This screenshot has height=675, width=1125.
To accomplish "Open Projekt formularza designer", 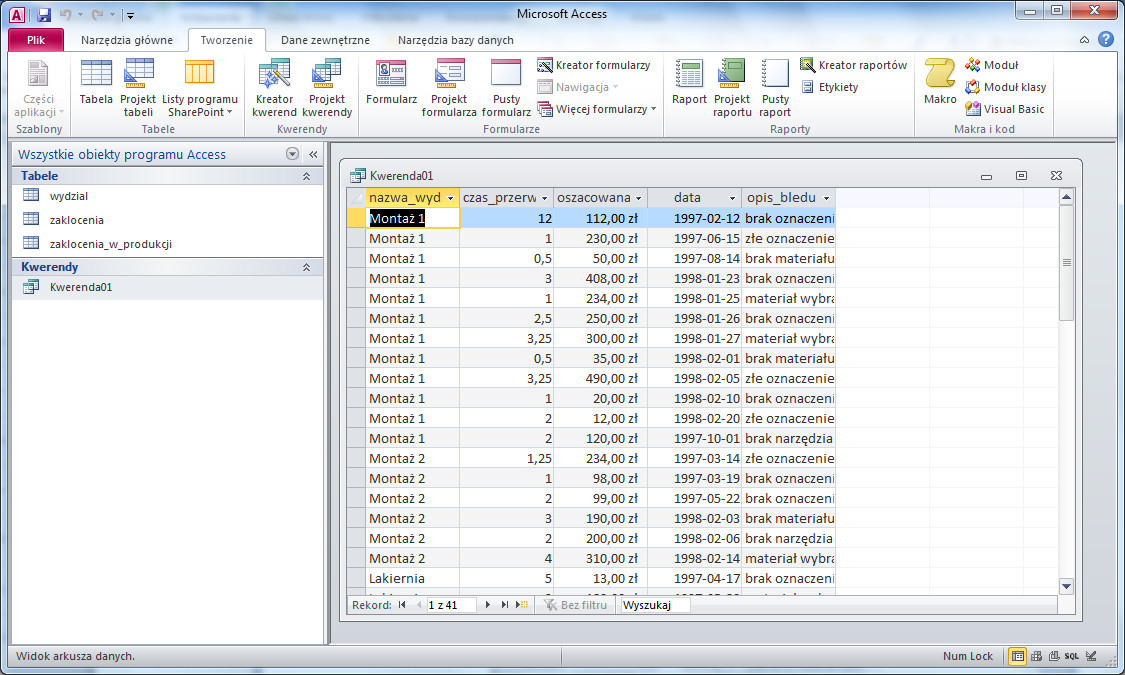I will point(449,88).
